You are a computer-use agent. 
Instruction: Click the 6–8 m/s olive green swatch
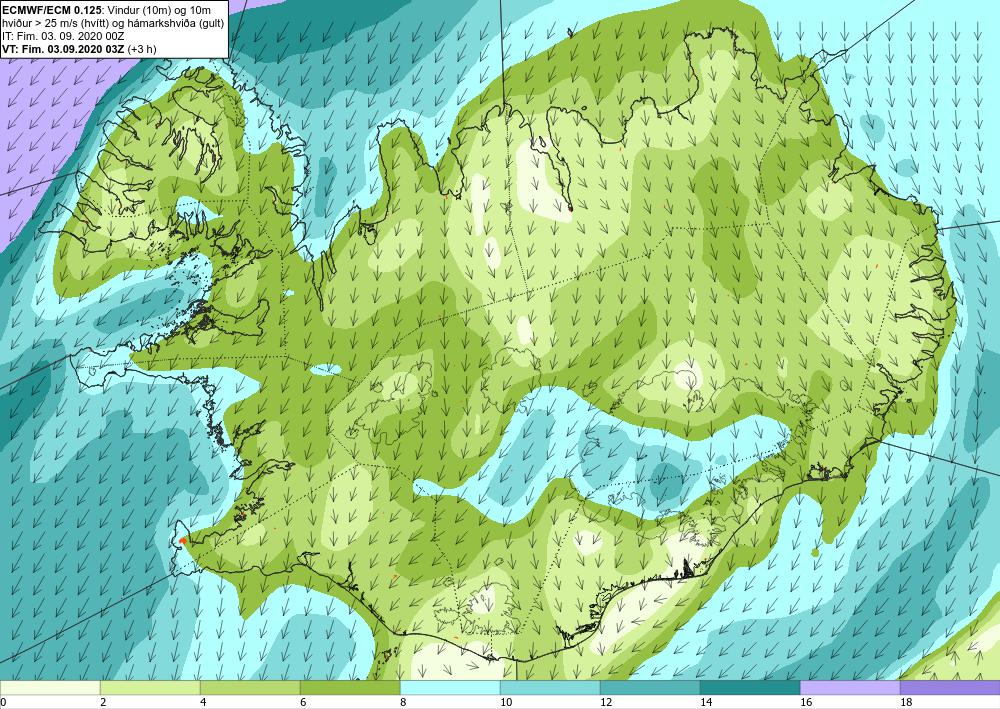point(350,688)
